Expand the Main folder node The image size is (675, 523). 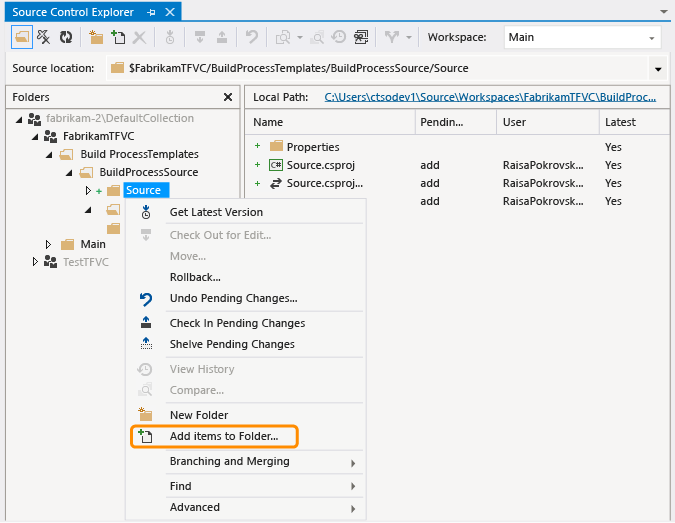tap(48, 244)
